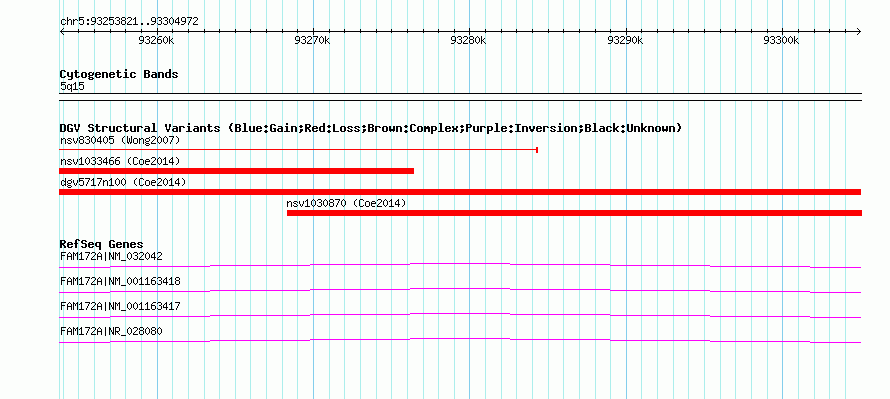Open the nsv830405 (Wong2007) variant label
890x399 pixels.
[120, 140]
